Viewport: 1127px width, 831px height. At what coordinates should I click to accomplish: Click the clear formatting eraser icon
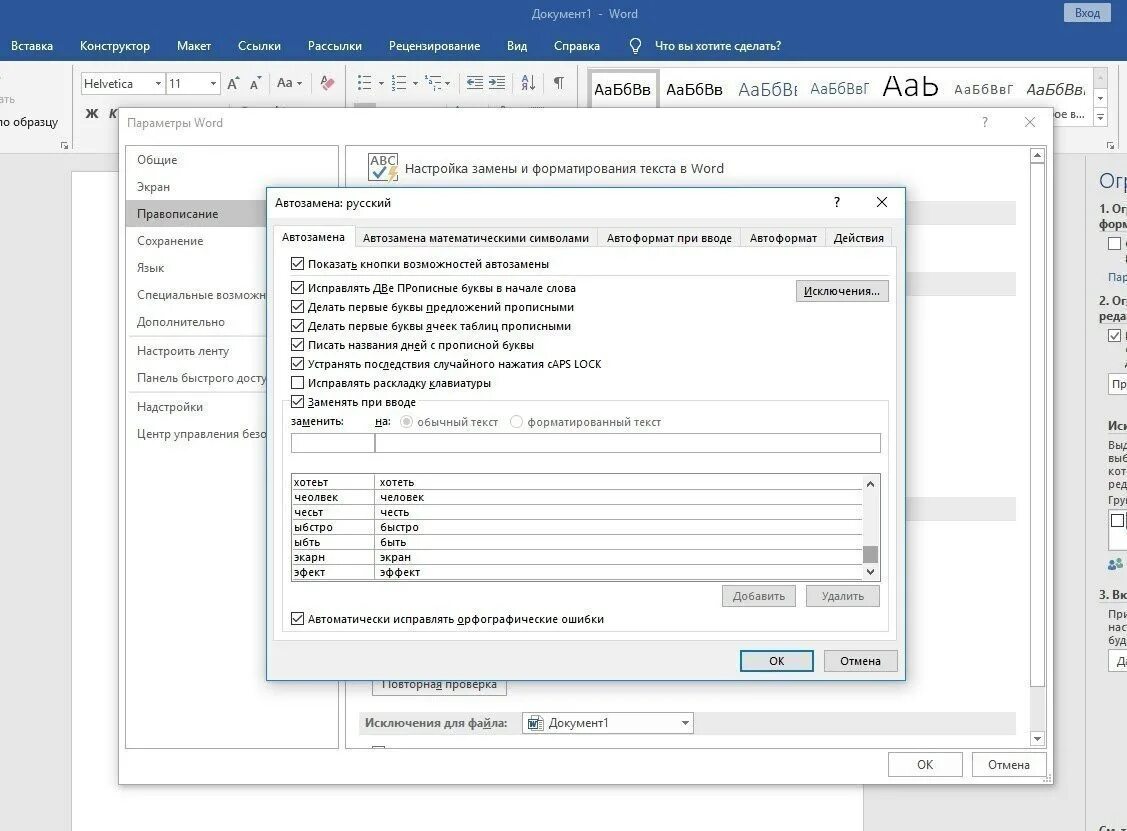point(327,83)
